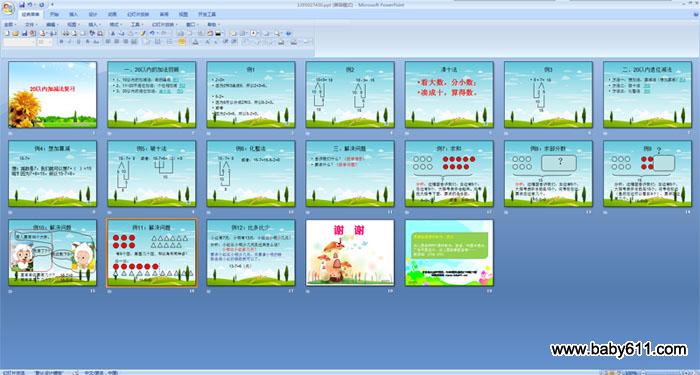The height and width of the screenshot is (375, 700).
Task: Expand the 帮助 classic menu
Action: point(213,25)
